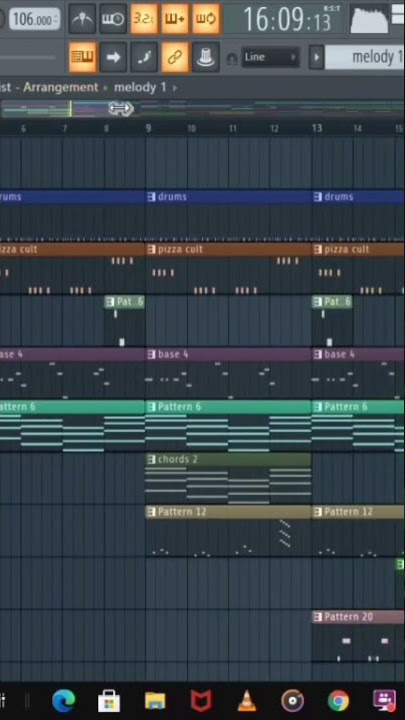The height and width of the screenshot is (720, 405).
Task: Select the chords 2 clip title
Action: point(177,459)
